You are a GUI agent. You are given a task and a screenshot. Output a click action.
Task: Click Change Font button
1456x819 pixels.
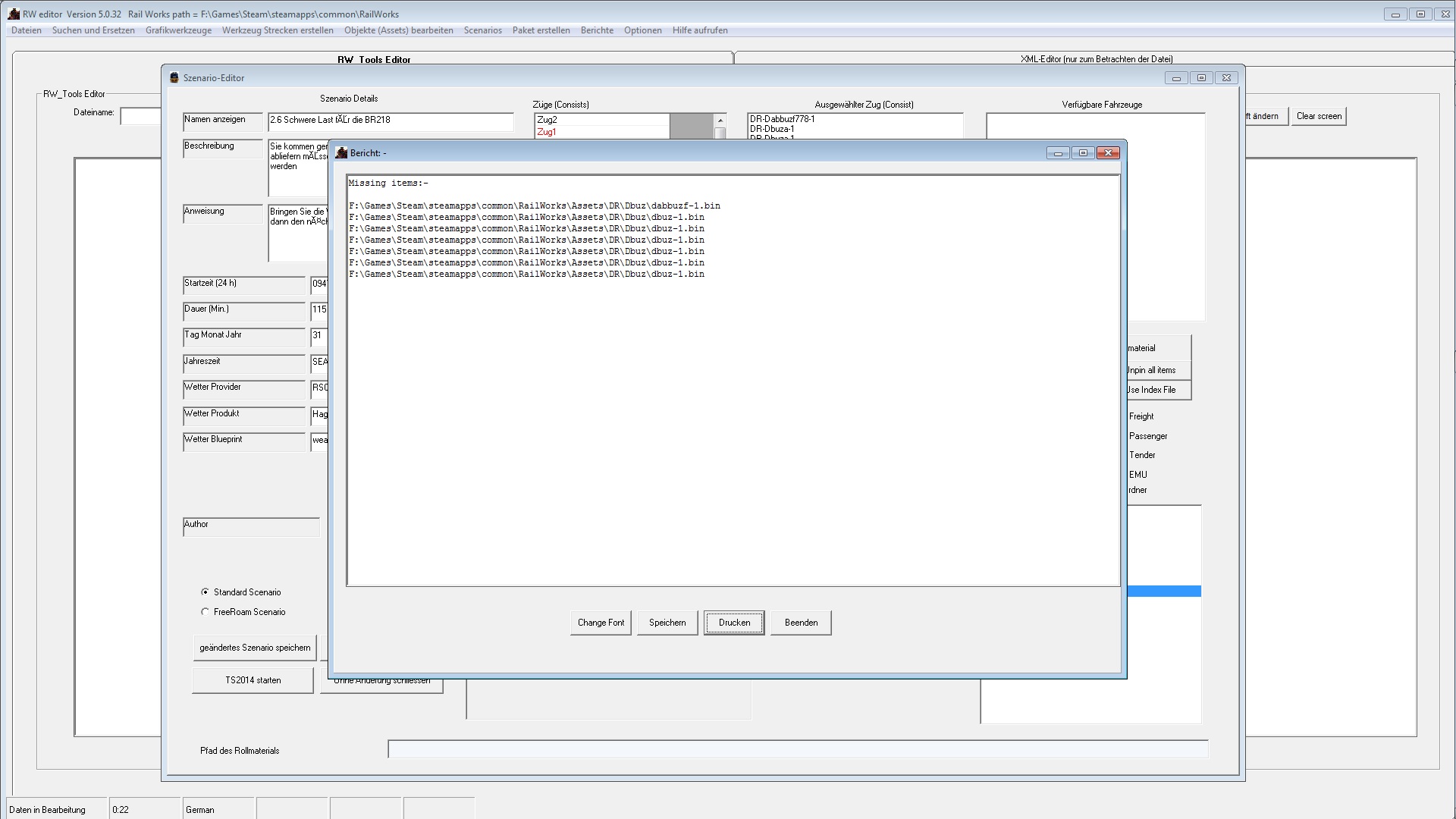click(601, 623)
